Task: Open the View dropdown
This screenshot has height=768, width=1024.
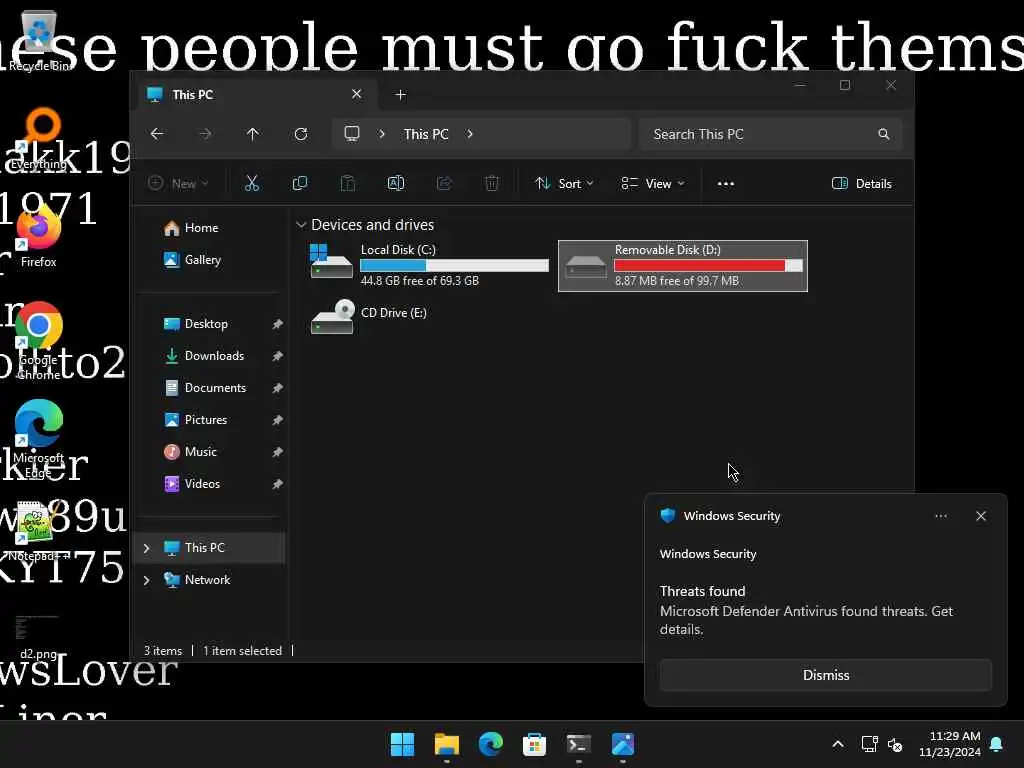Action: point(652,184)
